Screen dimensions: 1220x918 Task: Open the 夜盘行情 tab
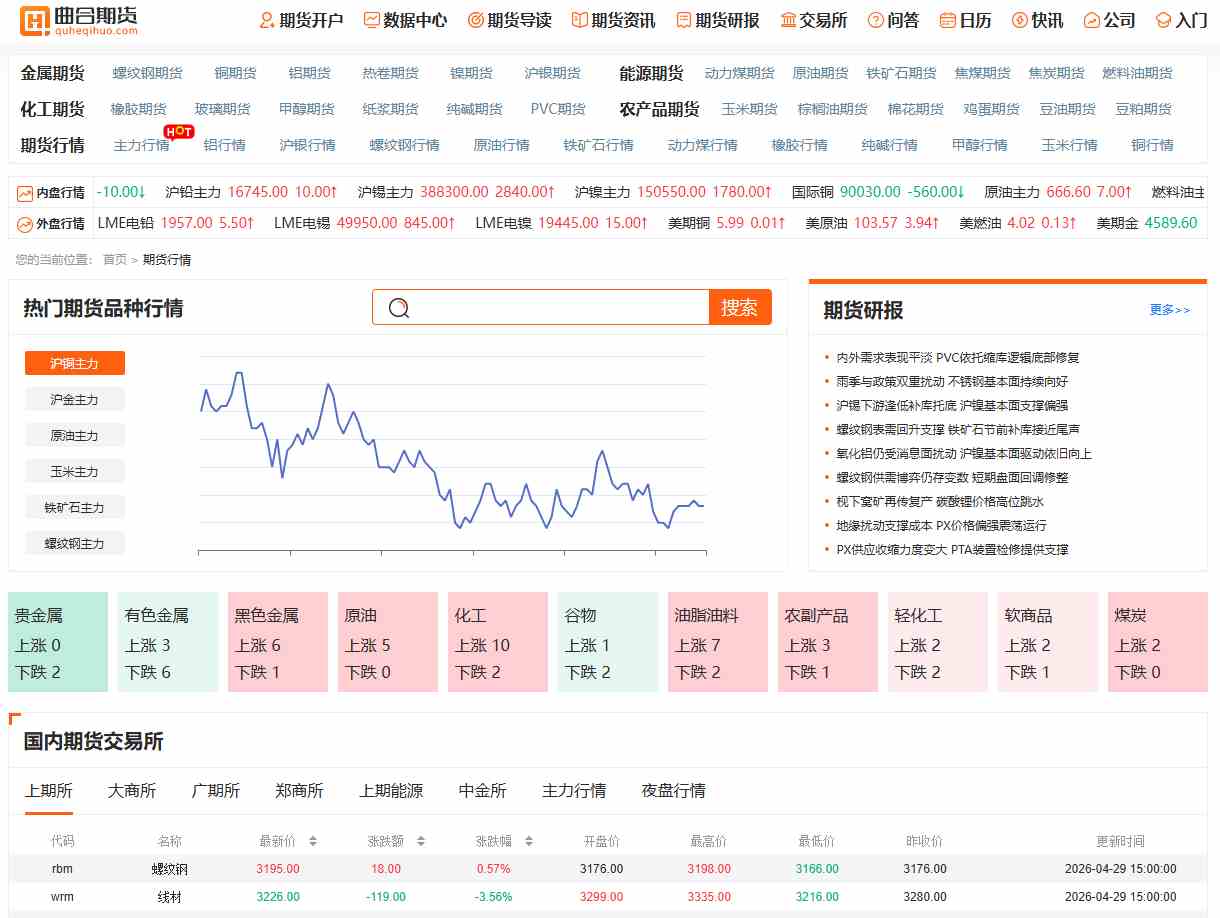coord(674,791)
